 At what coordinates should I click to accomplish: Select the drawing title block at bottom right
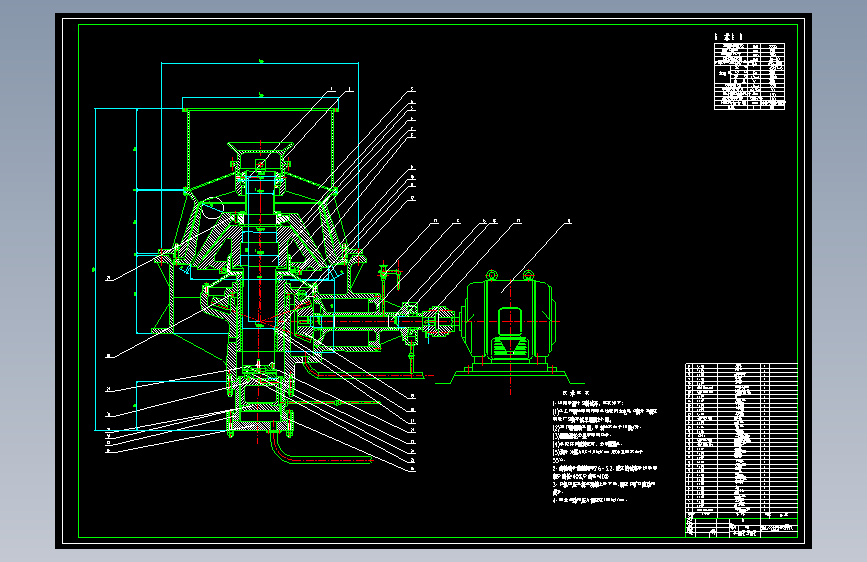coord(741,526)
